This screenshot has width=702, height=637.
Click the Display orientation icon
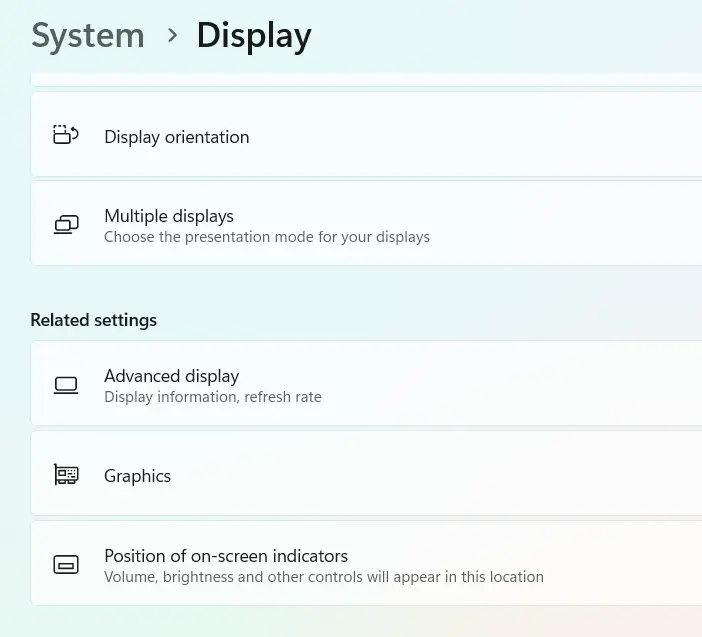point(66,136)
